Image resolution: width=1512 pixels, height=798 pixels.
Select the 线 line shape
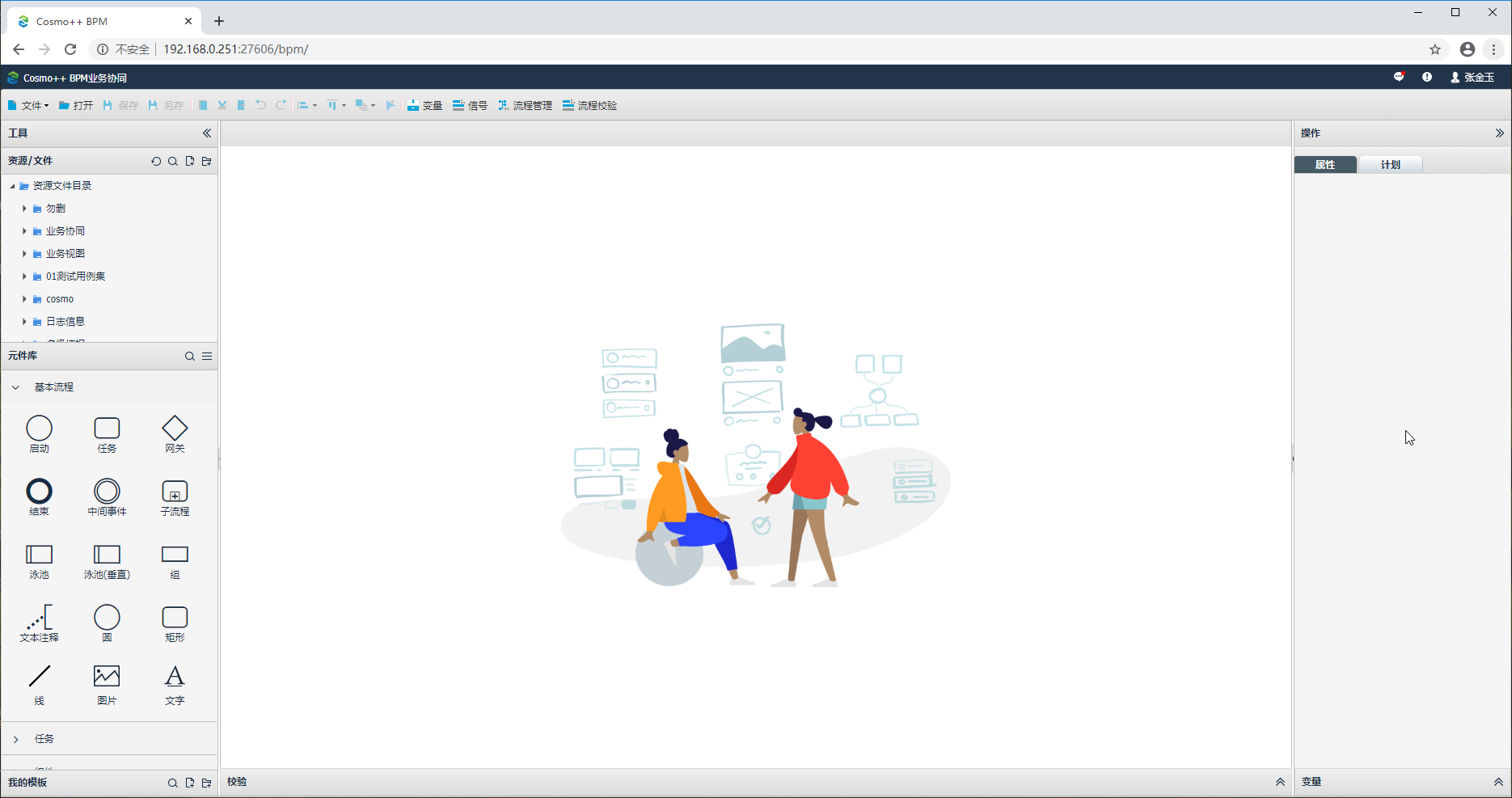click(39, 685)
